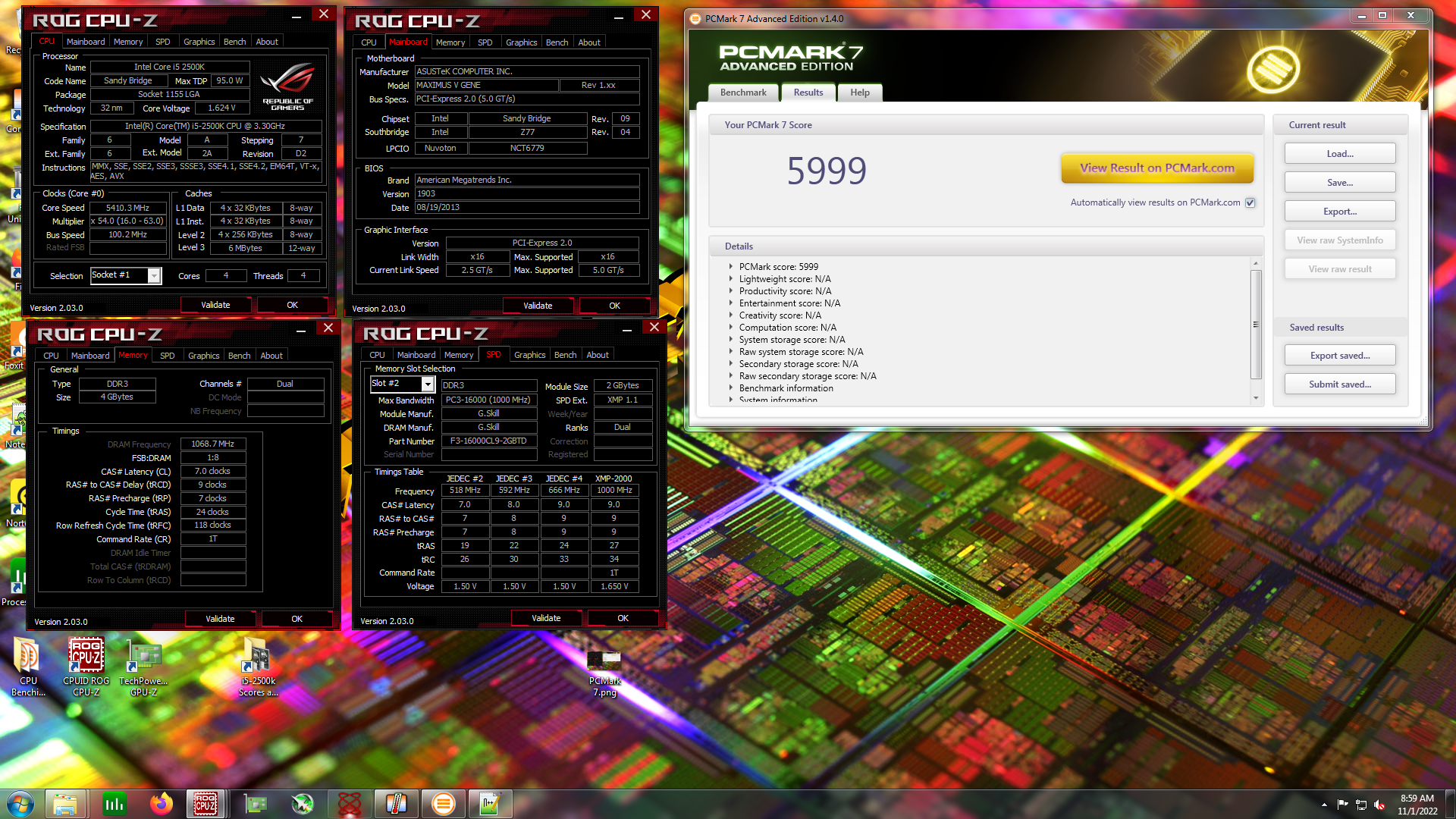
Task: Switch to Benchmark tab in PCMark 7
Action: (x=743, y=93)
